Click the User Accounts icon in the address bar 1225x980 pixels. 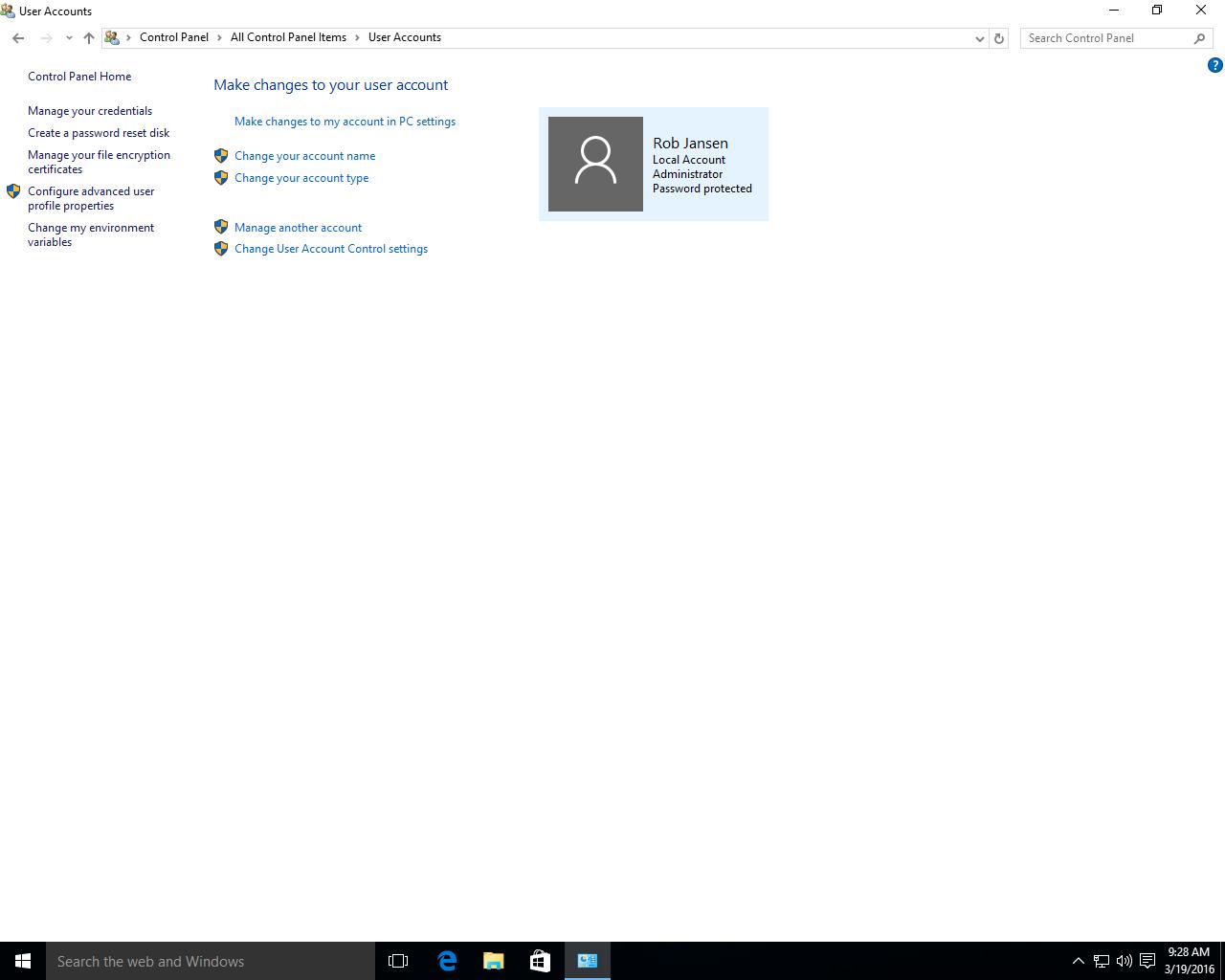[112, 37]
